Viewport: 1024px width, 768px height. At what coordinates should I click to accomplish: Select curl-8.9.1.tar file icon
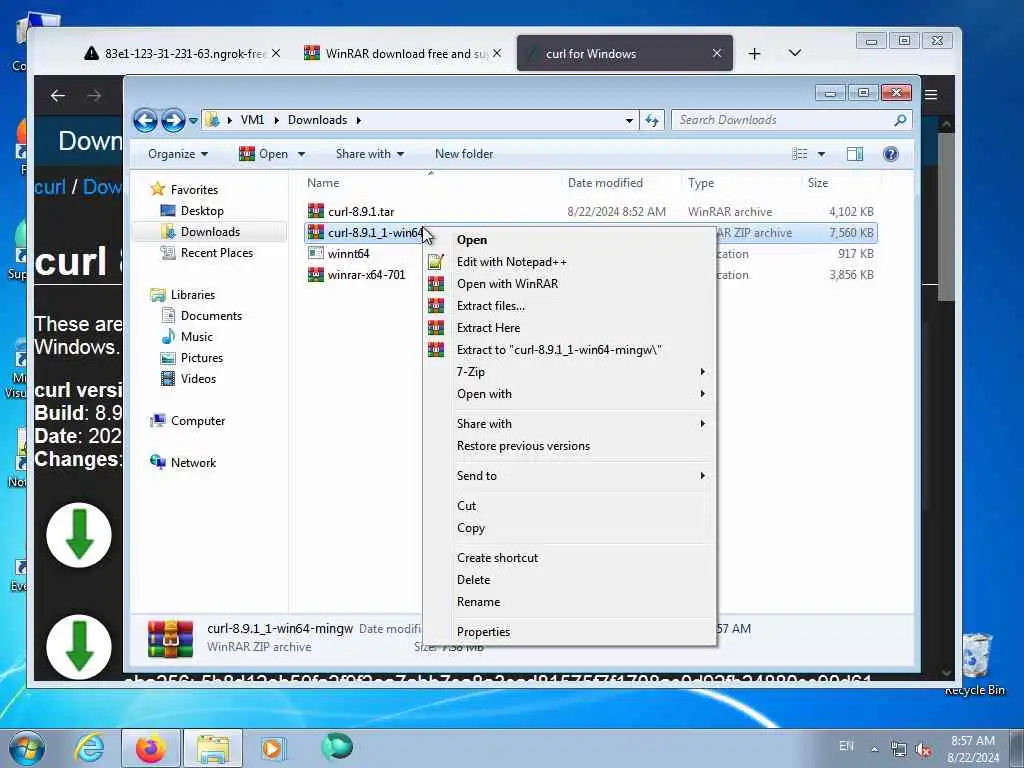[315, 211]
